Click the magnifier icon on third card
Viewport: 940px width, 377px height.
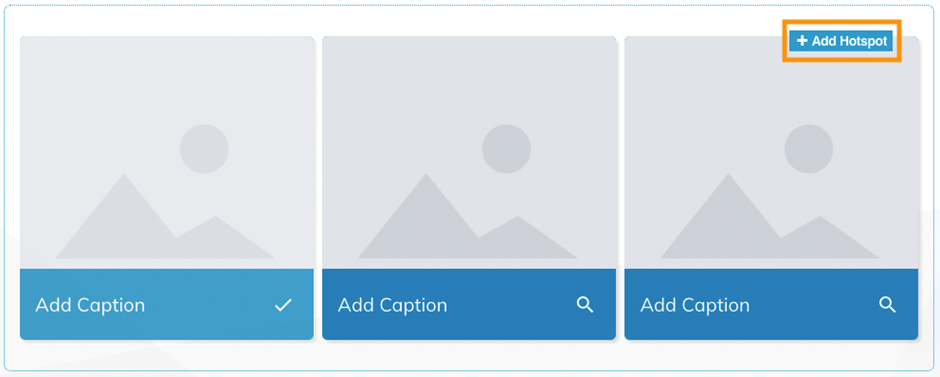887,304
